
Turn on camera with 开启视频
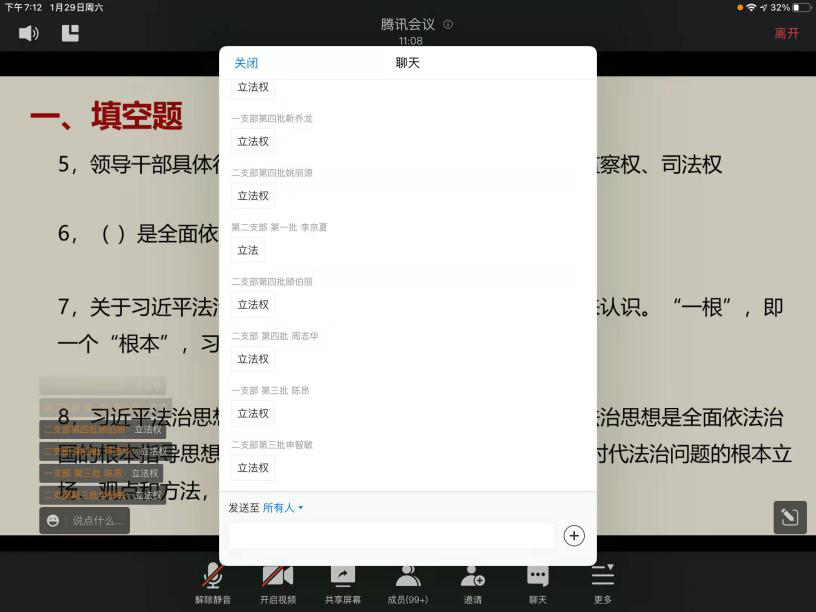pyautogui.click(x=278, y=582)
